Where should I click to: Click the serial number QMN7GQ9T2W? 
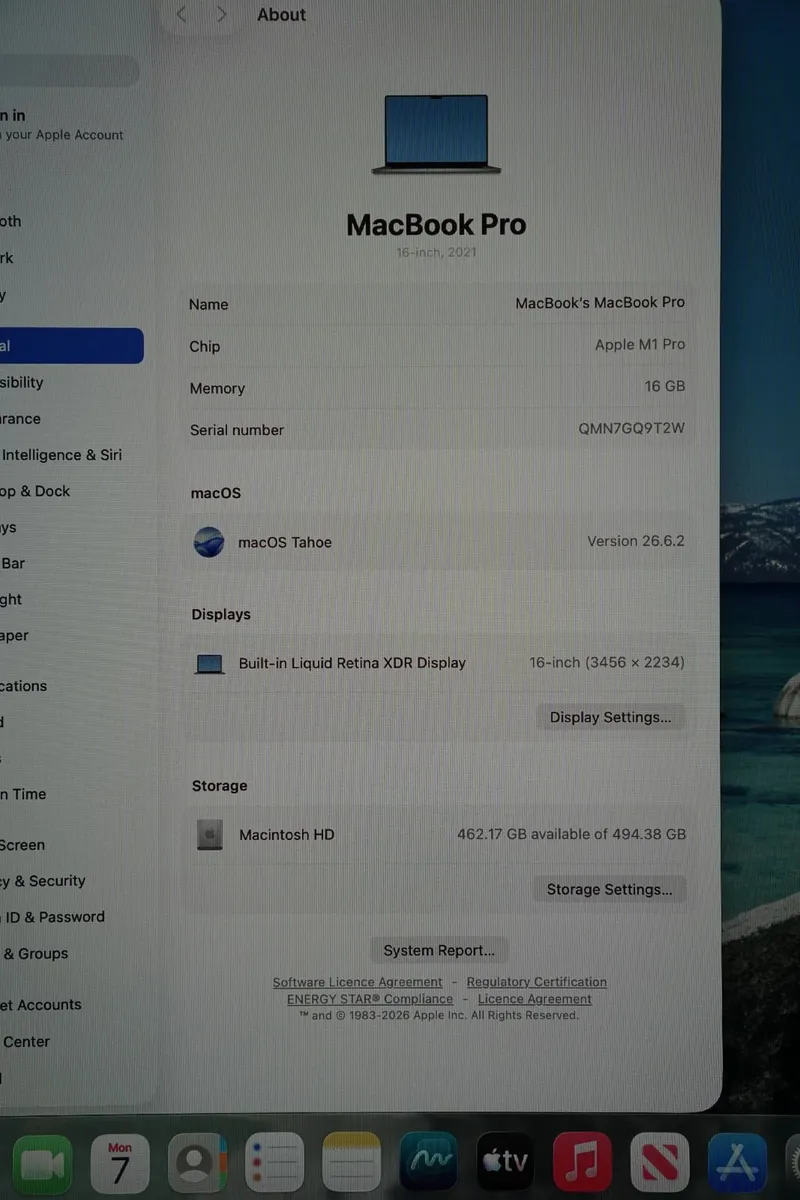632,428
